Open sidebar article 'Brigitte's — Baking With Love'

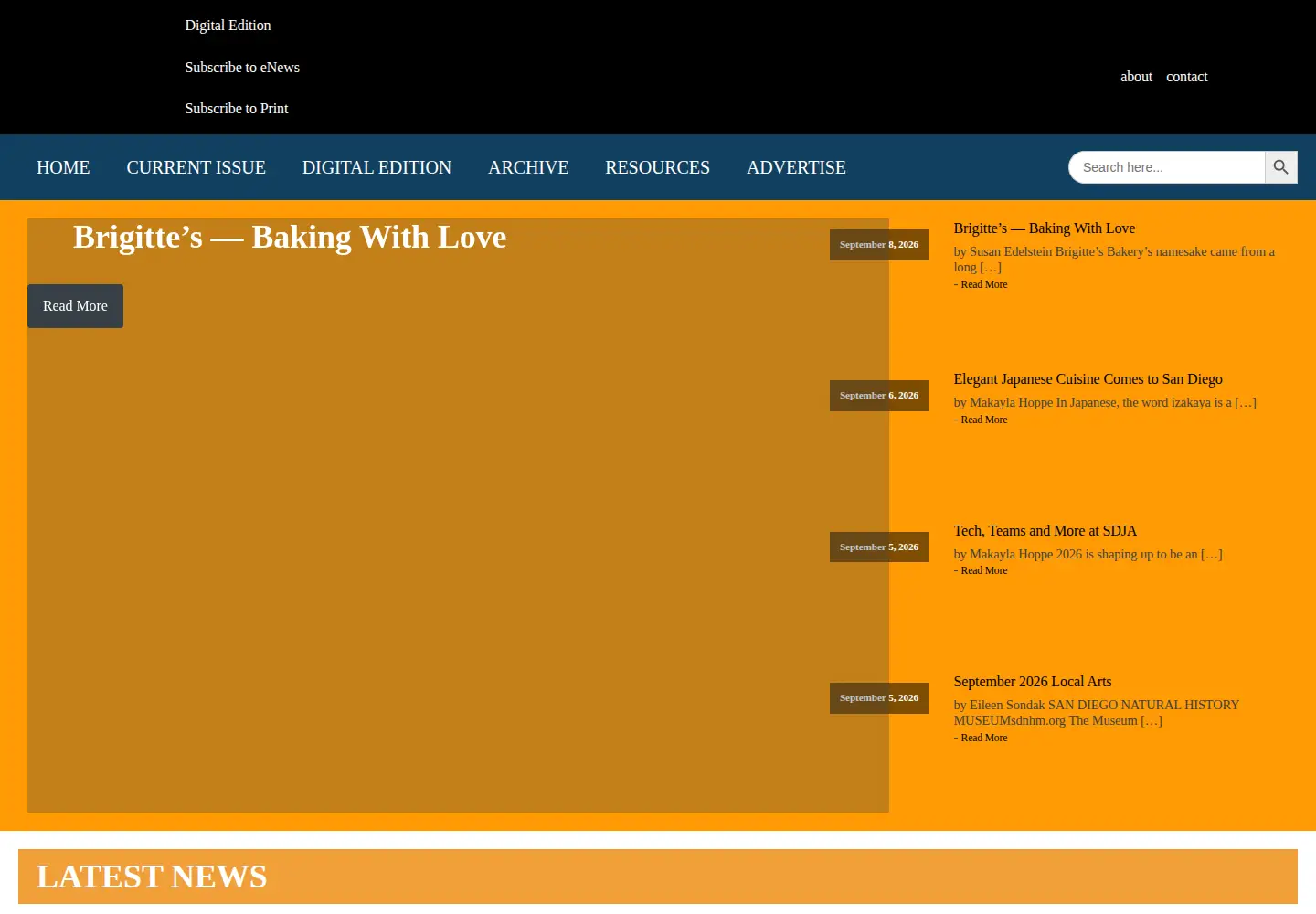pos(1045,228)
